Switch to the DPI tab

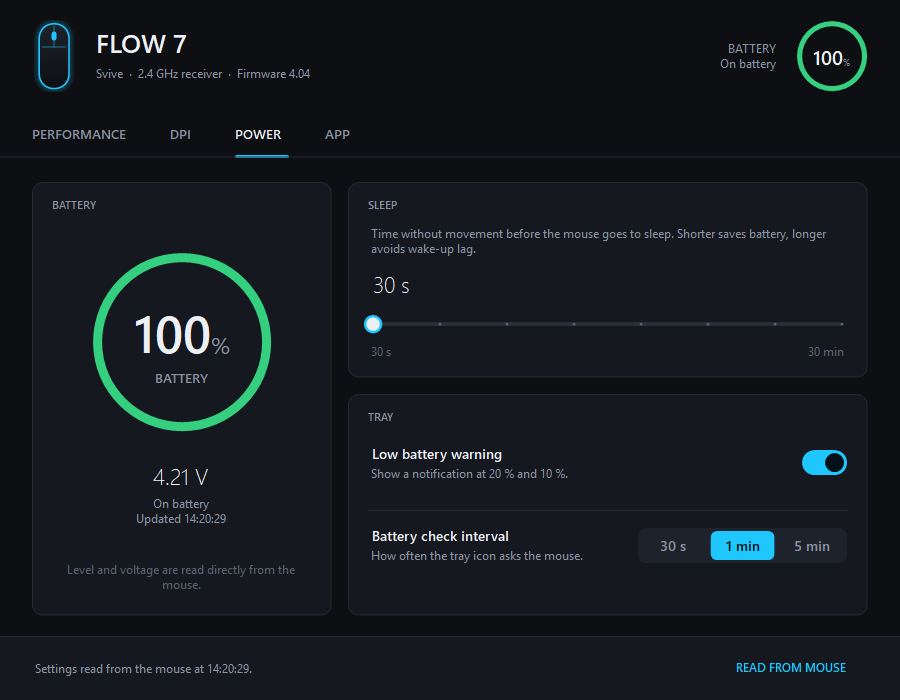tap(180, 134)
